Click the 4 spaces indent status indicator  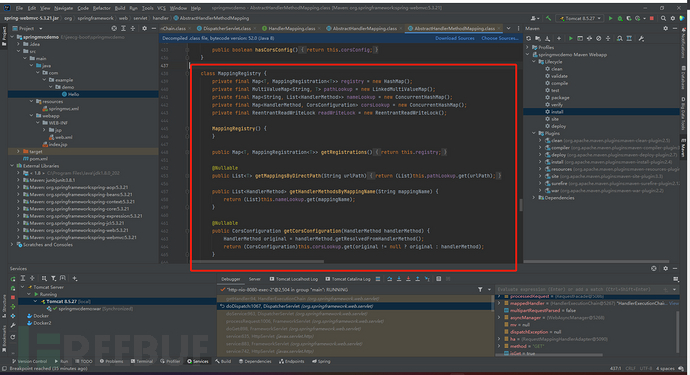[665, 368]
